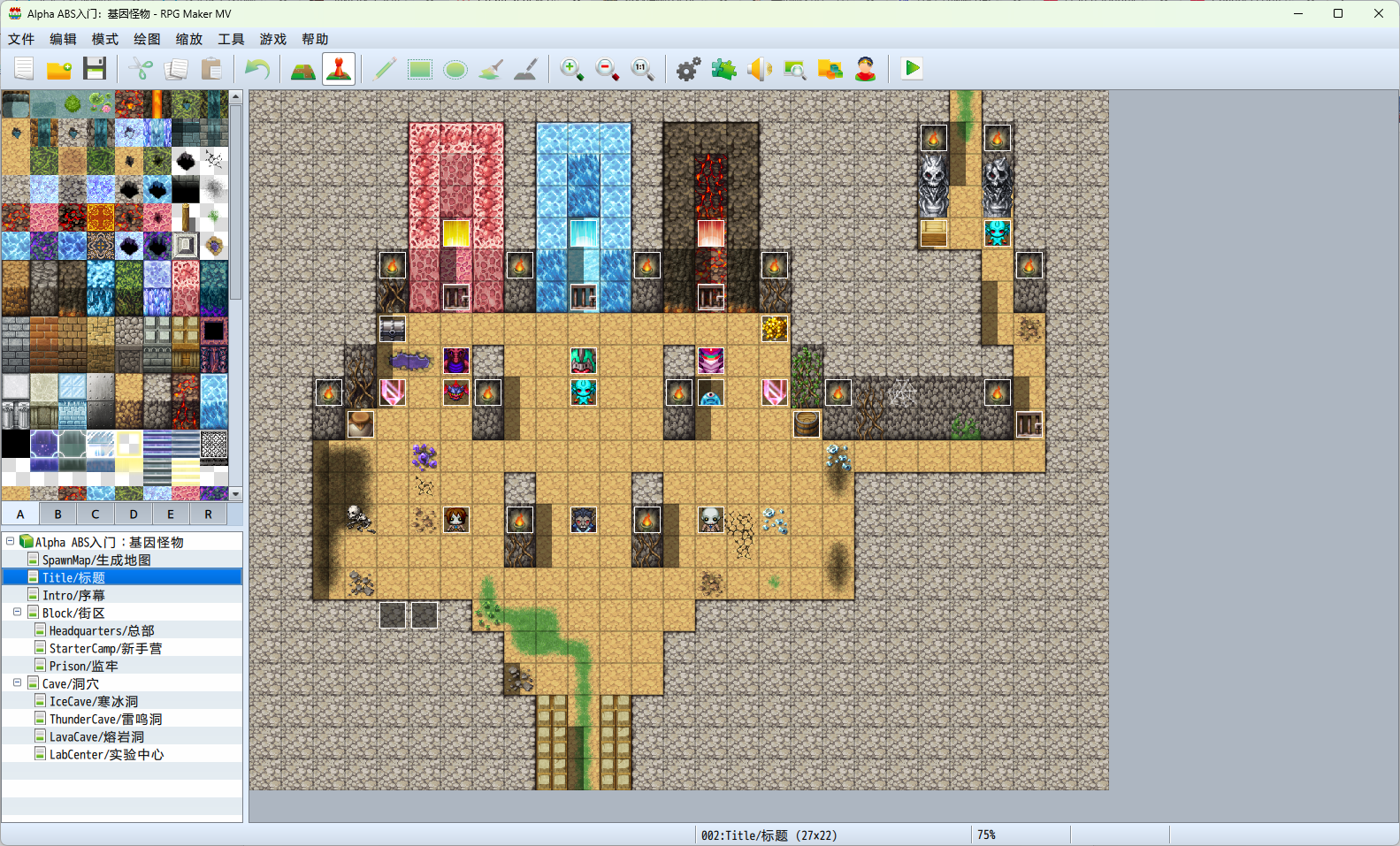Switch to tileset tab B

(58, 514)
